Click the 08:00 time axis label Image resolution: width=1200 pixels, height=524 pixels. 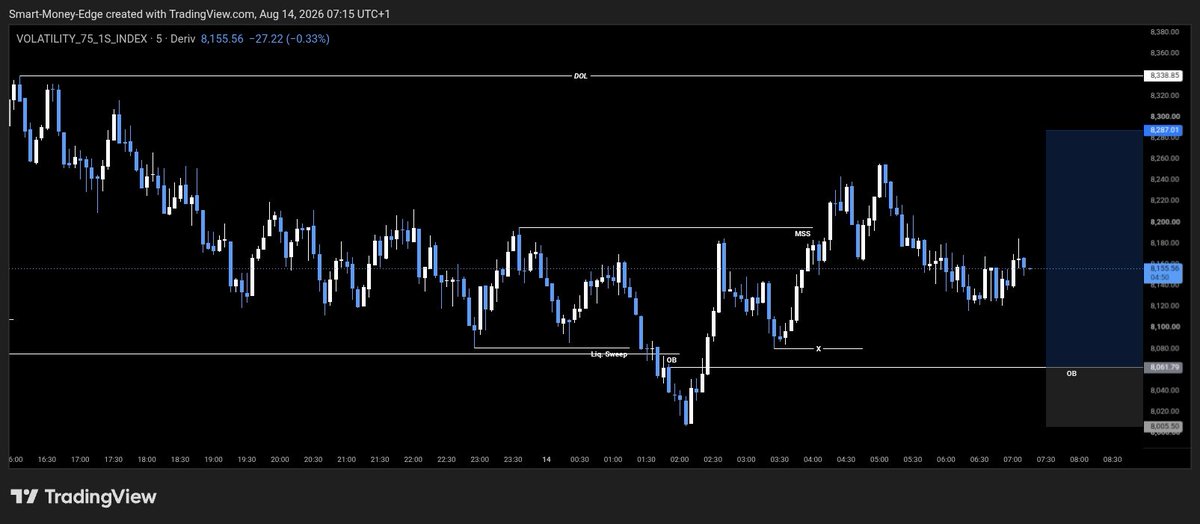pos(1079,459)
